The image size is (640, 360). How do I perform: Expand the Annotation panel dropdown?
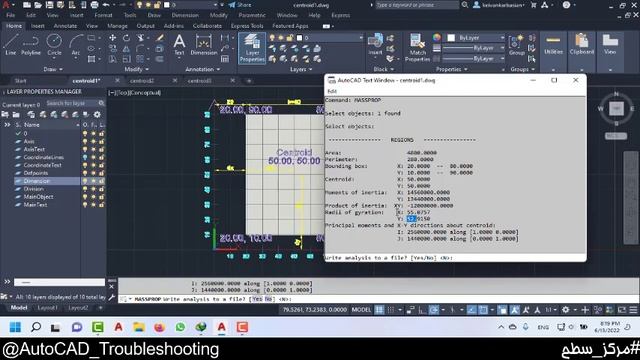[x=202, y=69]
